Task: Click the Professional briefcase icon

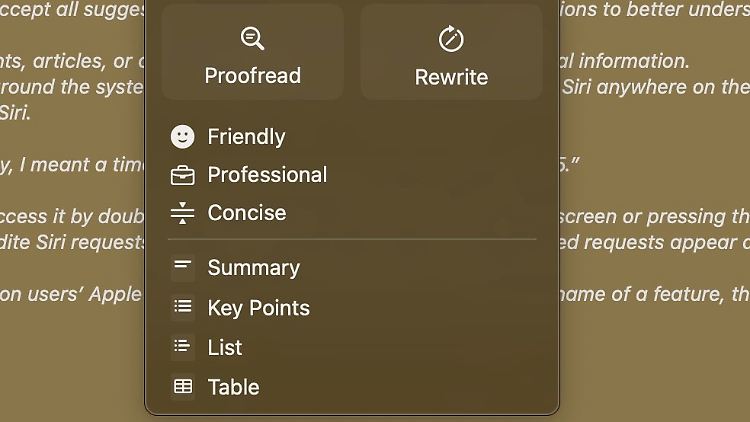Action: pyautogui.click(x=183, y=175)
